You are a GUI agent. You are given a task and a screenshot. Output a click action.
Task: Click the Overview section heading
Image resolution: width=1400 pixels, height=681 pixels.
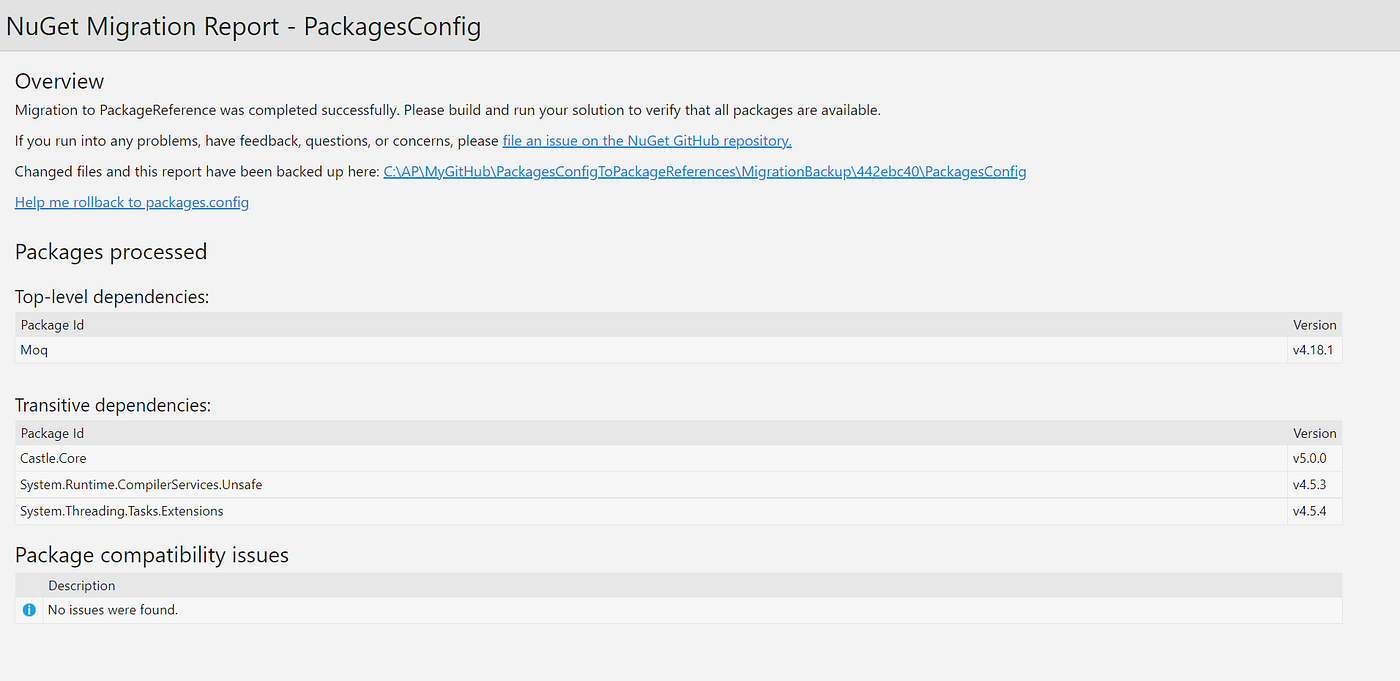tap(59, 81)
